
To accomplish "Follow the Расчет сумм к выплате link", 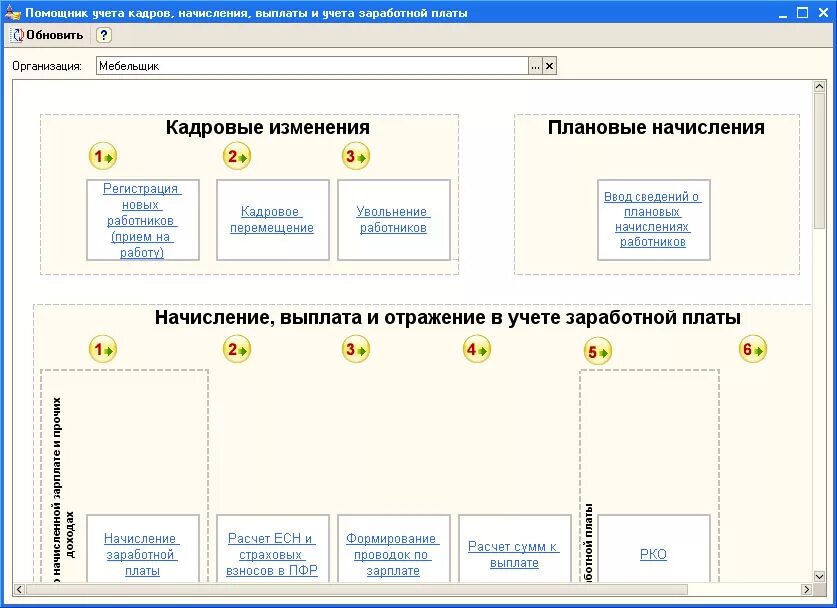I will click(514, 551).
